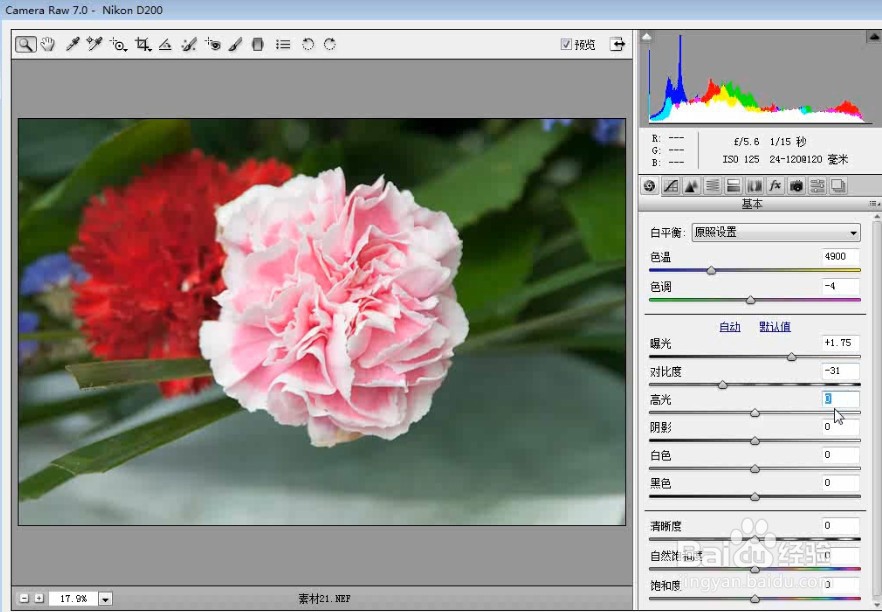Click the 17.9% zoom level field
Viewport: 882px width, 612px height.
pyautogui.click(x=73, y=598)
